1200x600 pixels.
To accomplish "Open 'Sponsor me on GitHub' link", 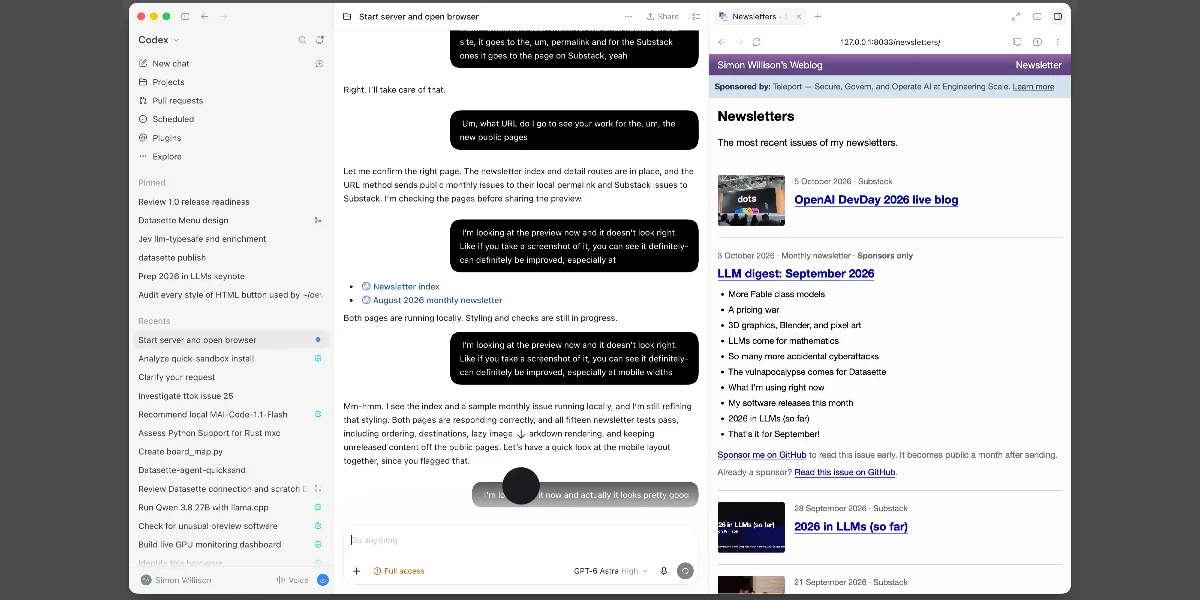I will 762,455.
